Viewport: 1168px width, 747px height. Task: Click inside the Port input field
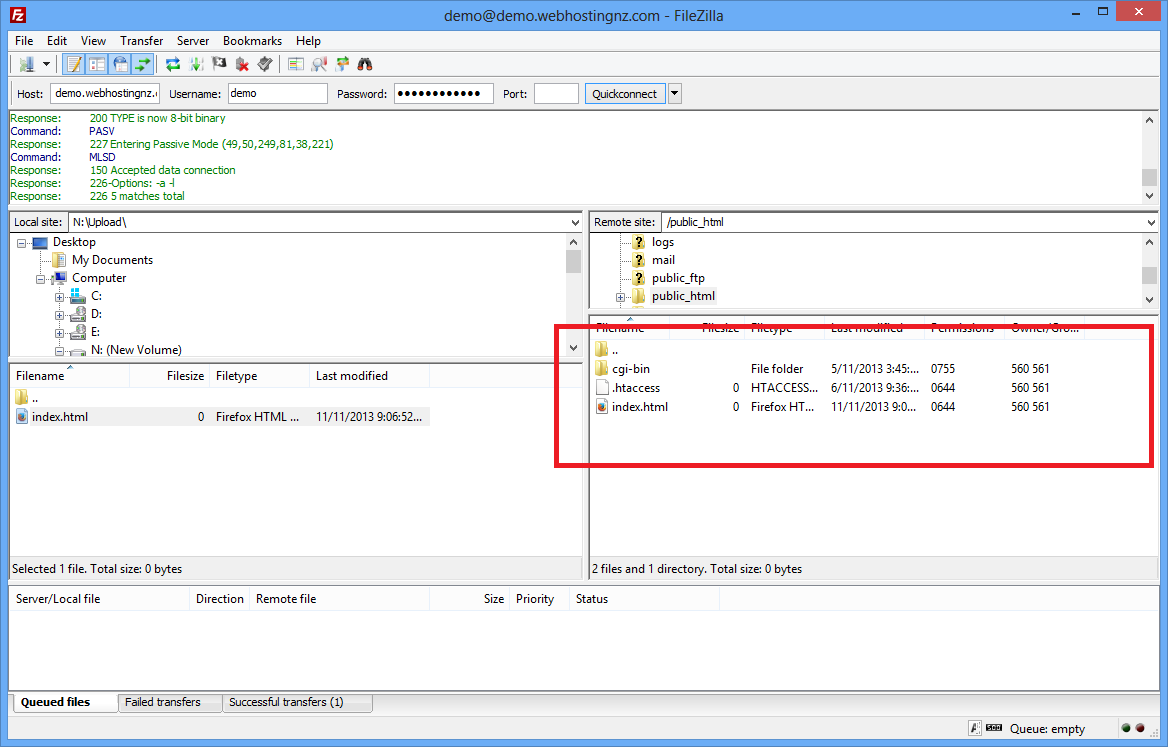point(556,94)
